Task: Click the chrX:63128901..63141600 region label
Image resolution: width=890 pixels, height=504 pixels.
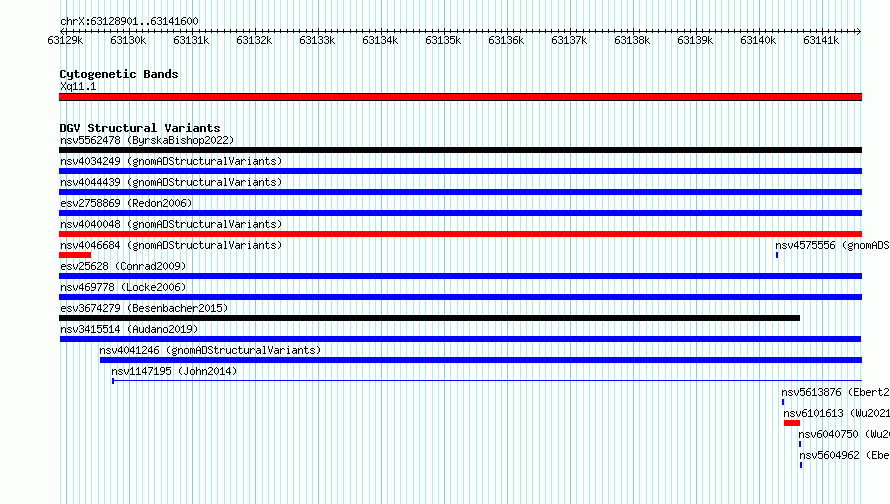Action: coord(129,22)
